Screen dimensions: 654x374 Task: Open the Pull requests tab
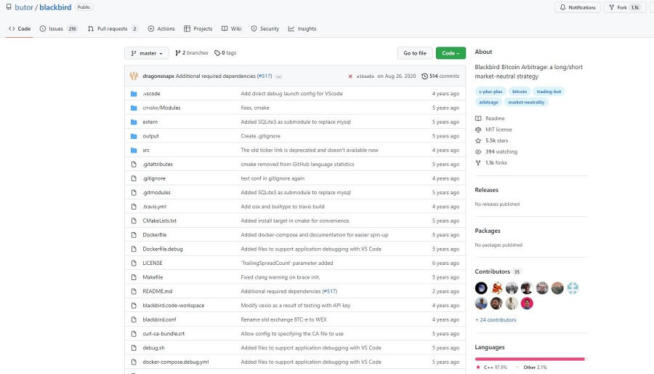coord(112,29)
